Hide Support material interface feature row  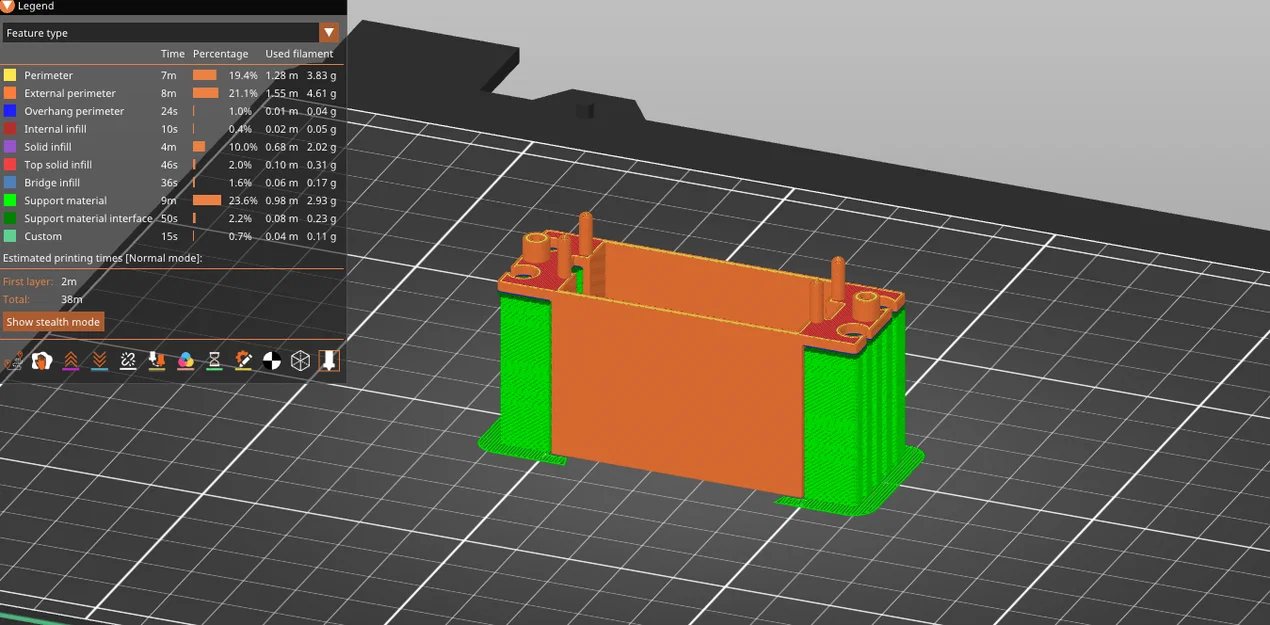(x=171, y=219)
